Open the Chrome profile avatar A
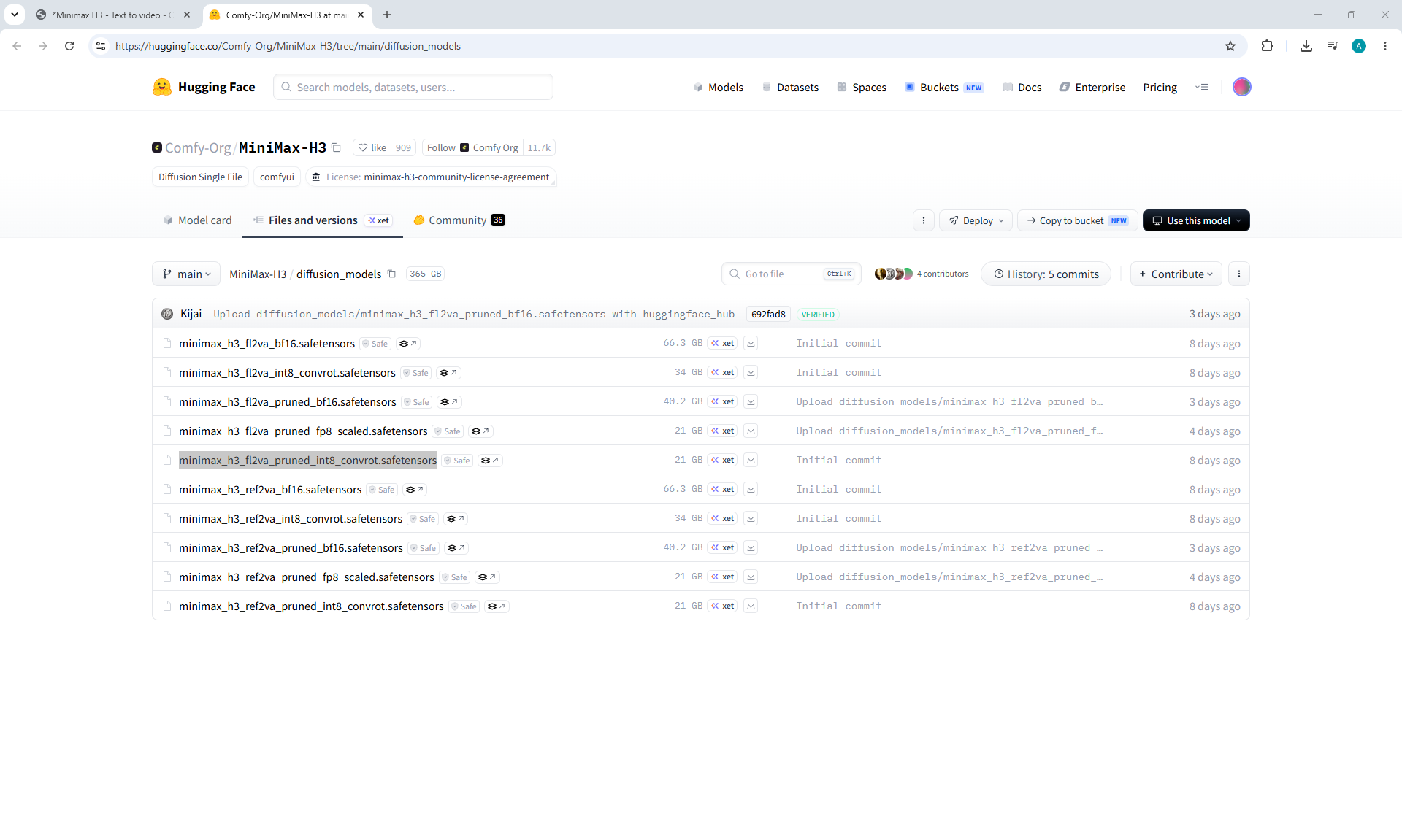The width and height of the screenshot is (1402, 840). (1359, 46)
